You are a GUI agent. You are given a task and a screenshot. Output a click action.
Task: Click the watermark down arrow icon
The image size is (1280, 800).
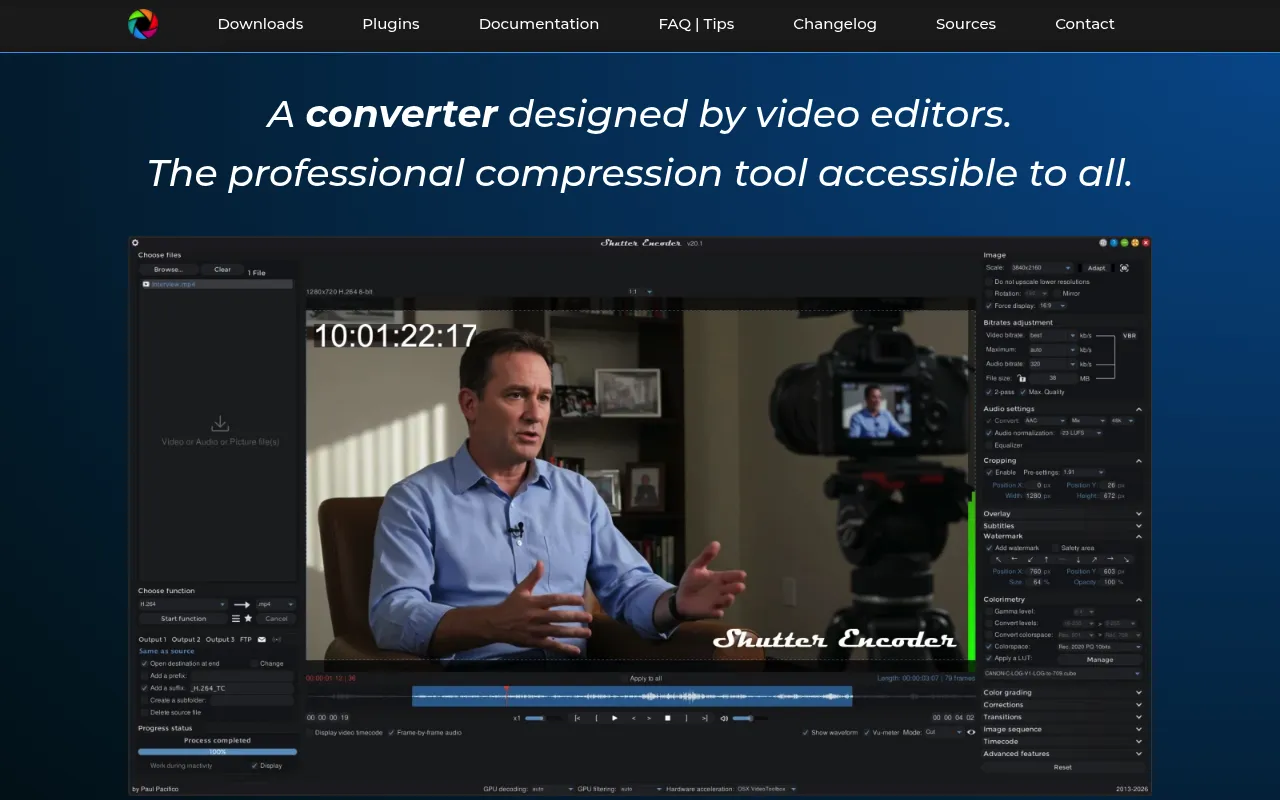(1078, 559)
